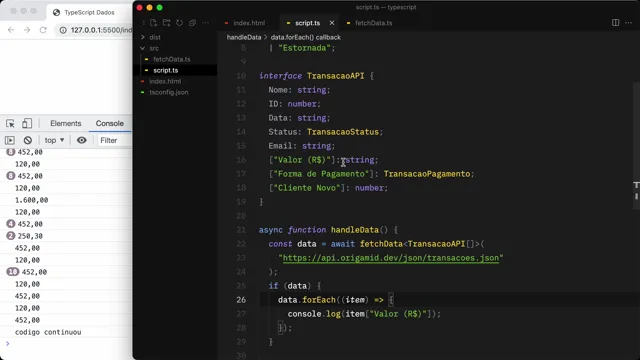Clear the DevTools console
This screenshot has height=360, width=640.
pyautogui.click(x=28, y=140)
